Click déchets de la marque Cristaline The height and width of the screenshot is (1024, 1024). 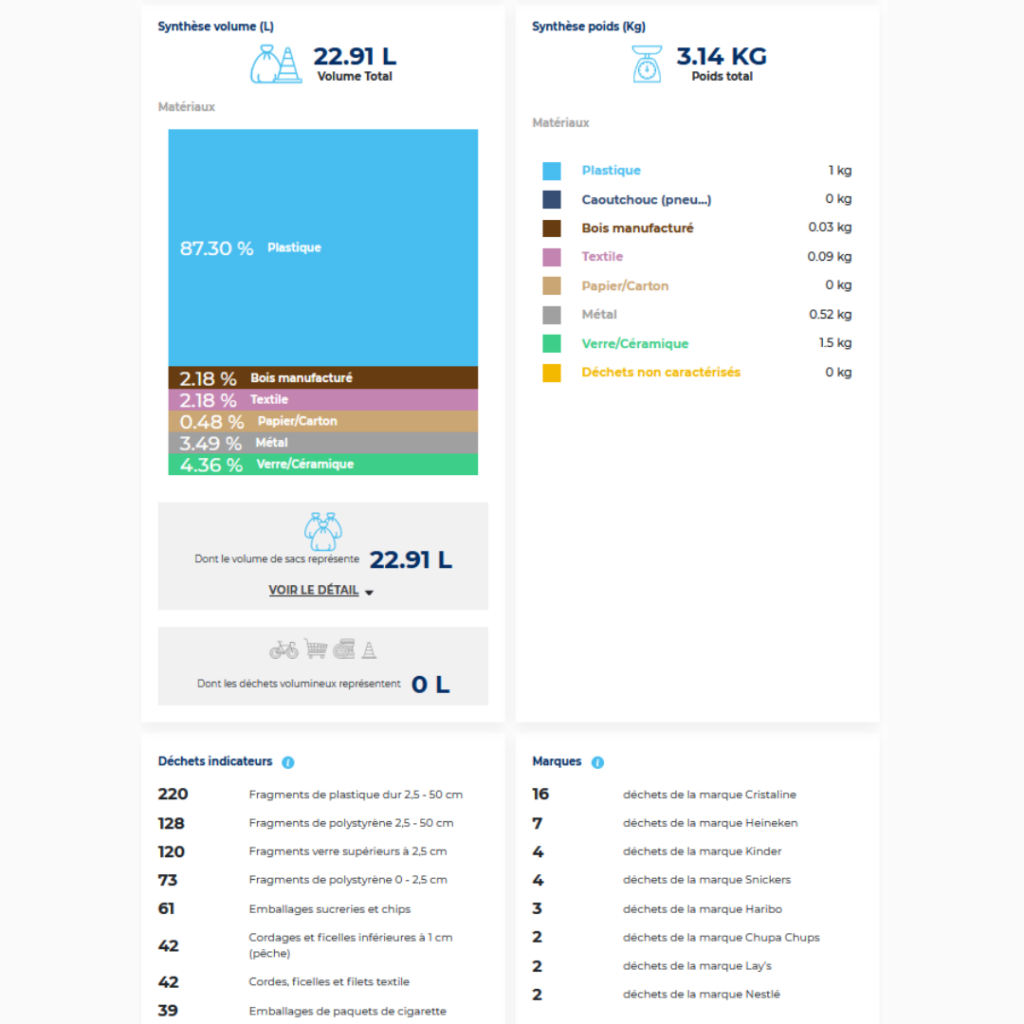[x=710, y=794]
